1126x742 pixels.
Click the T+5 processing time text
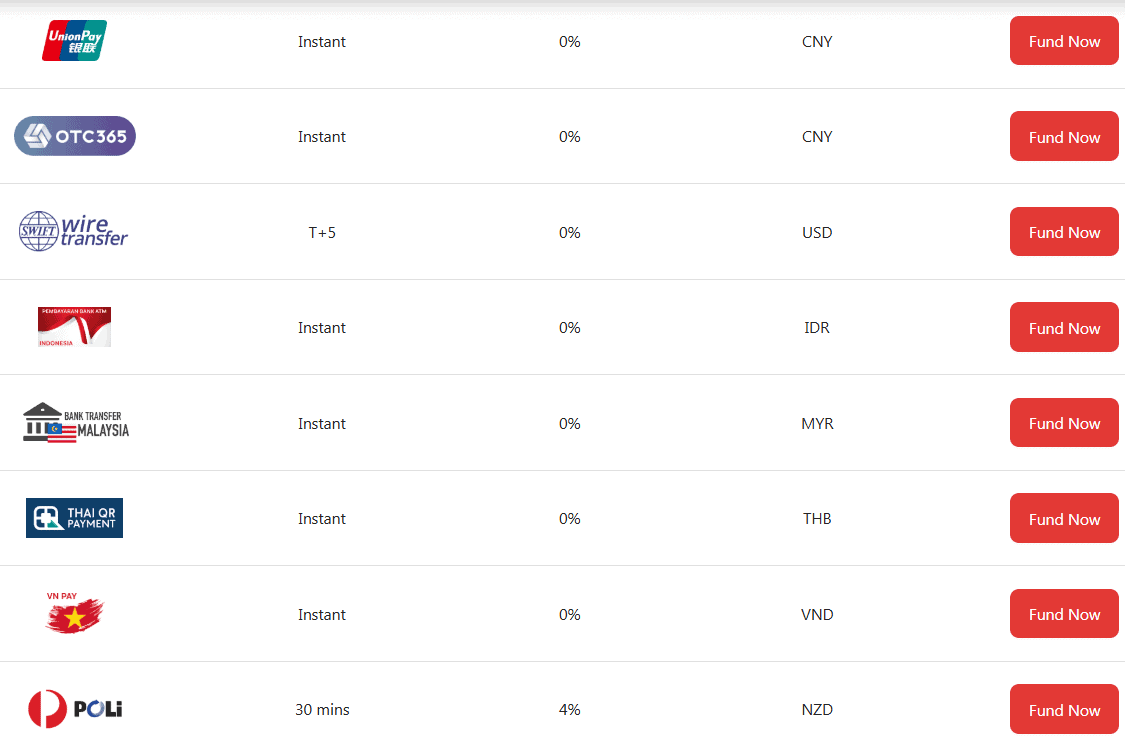pos(322,231)
